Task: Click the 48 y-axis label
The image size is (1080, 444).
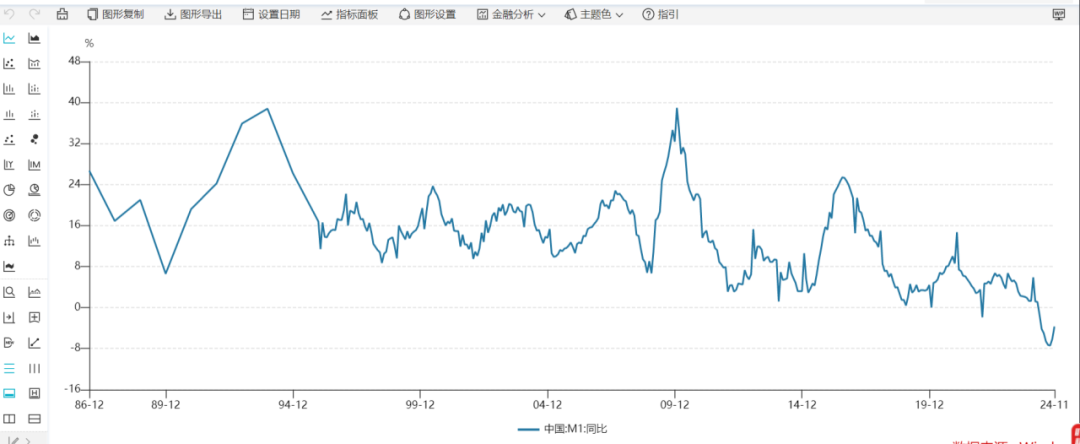Action: pos(76,61)
